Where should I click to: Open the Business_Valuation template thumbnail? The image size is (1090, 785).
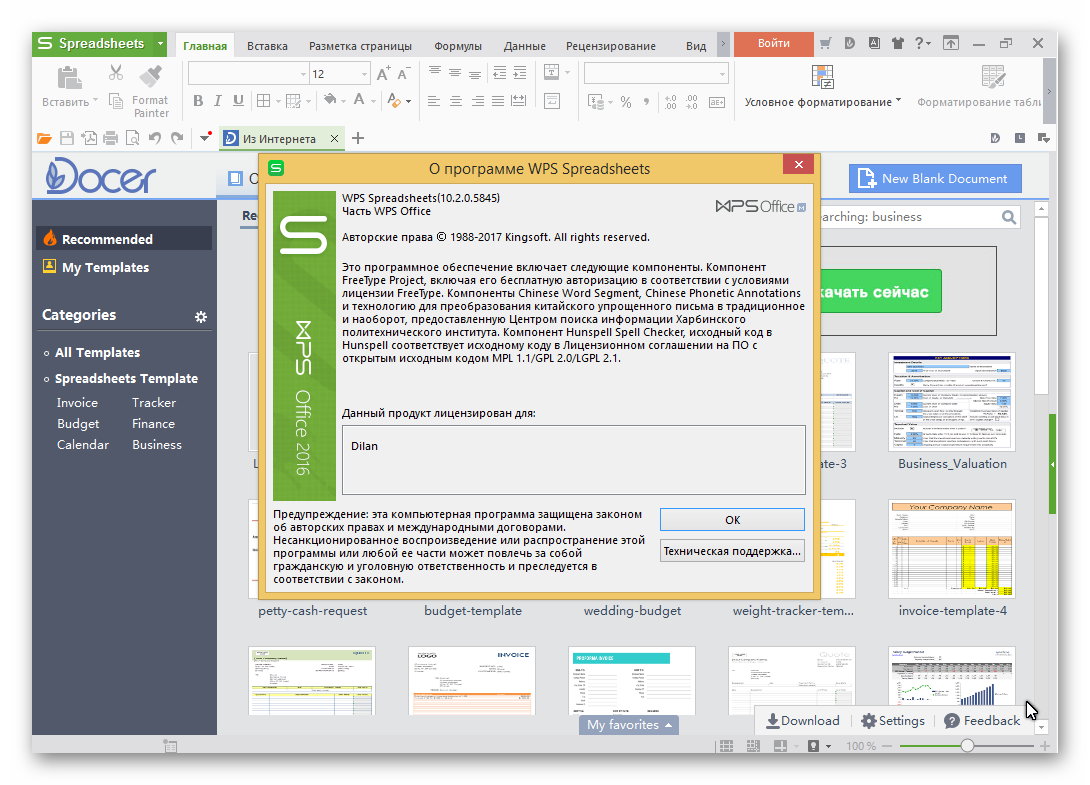point(951,401)
